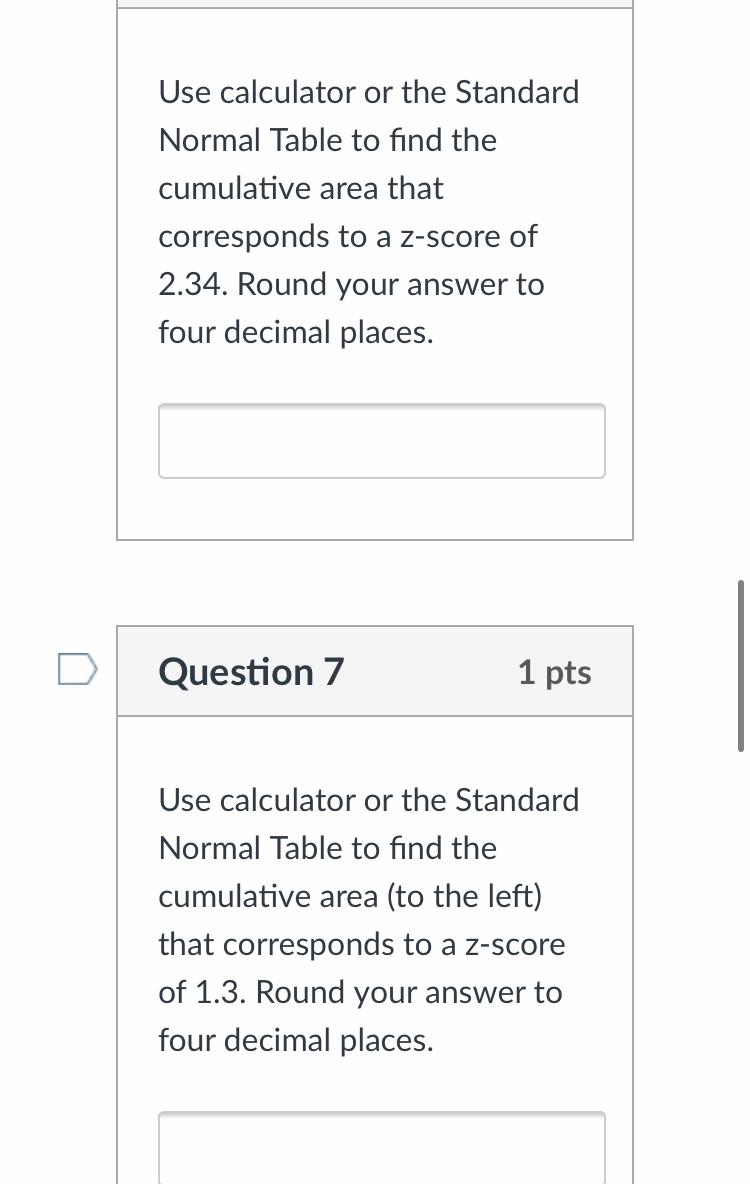Click "Use calculator or the Standard" in Question 7

point(369,801)
